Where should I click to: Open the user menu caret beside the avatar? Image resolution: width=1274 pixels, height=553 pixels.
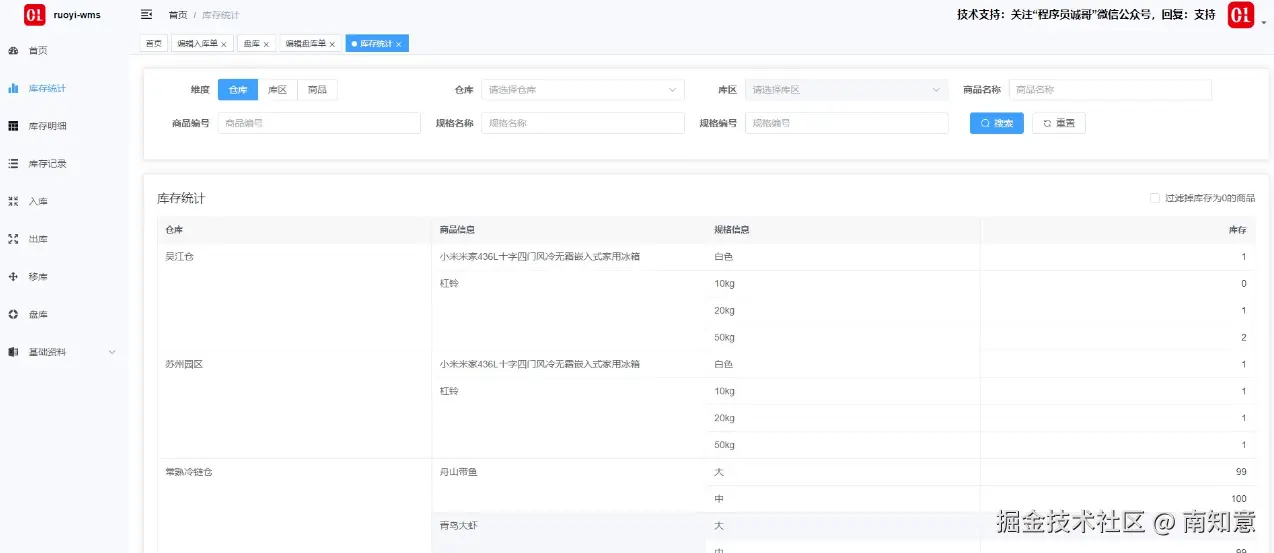click(x=1264, y=22)
